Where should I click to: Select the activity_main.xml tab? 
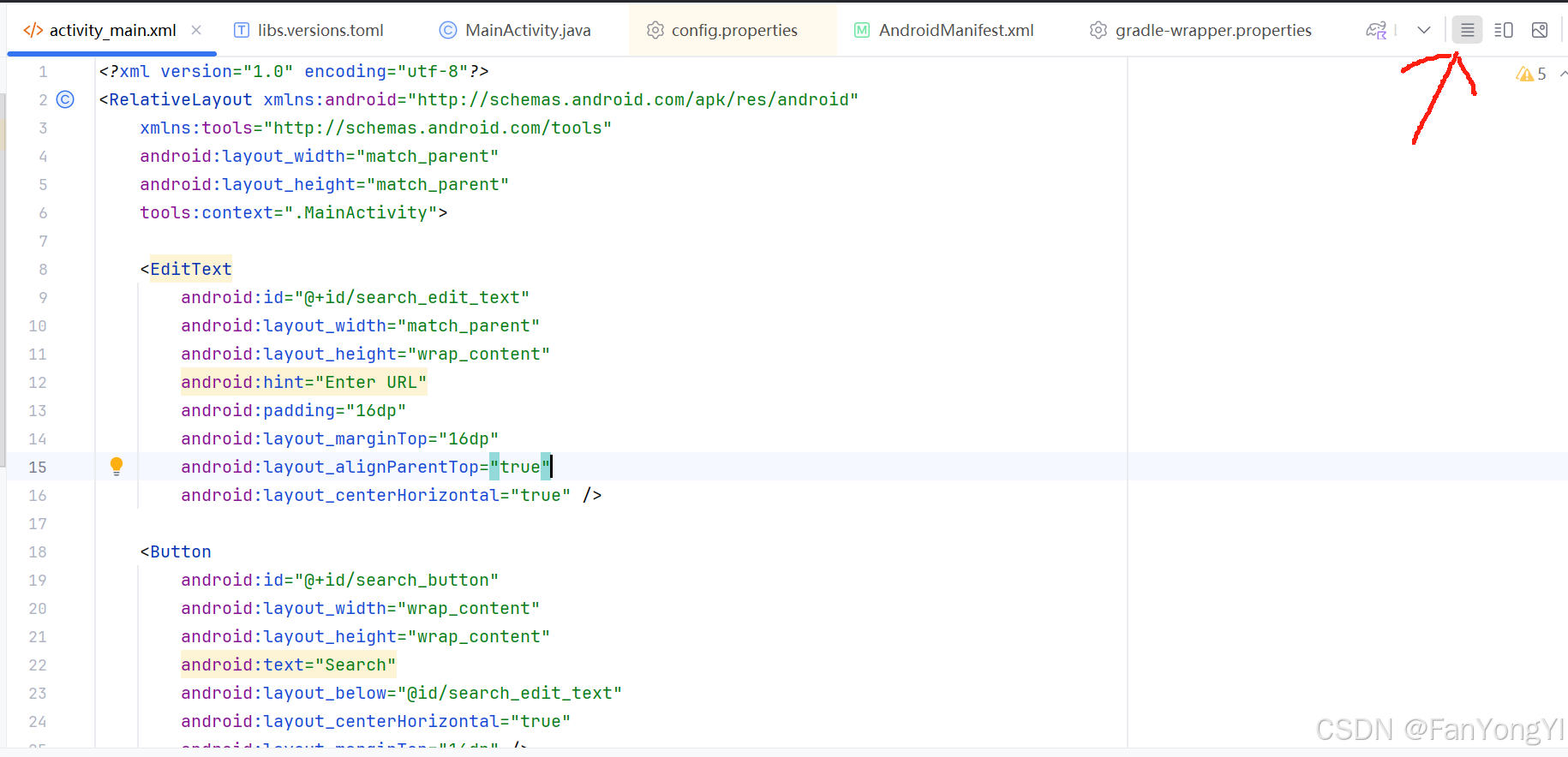(x=112, y=31)
